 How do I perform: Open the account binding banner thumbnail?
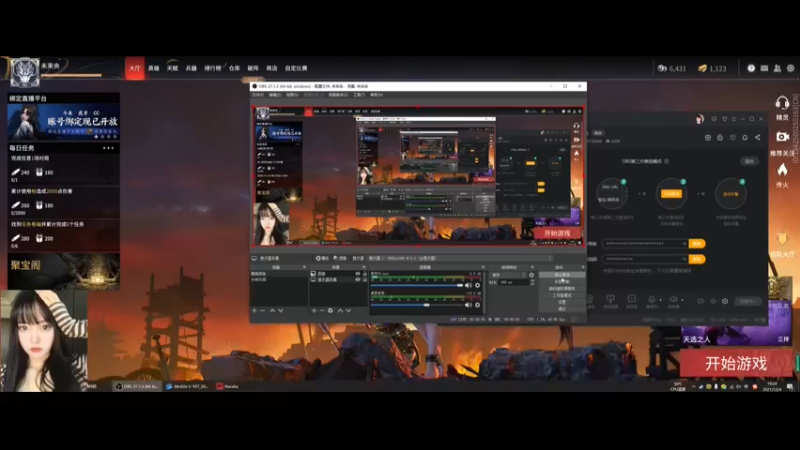click(x=64, y=122)
